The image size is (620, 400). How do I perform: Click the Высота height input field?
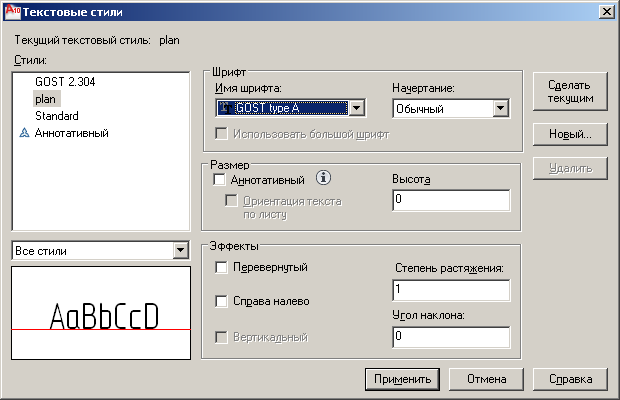(451, 200)
